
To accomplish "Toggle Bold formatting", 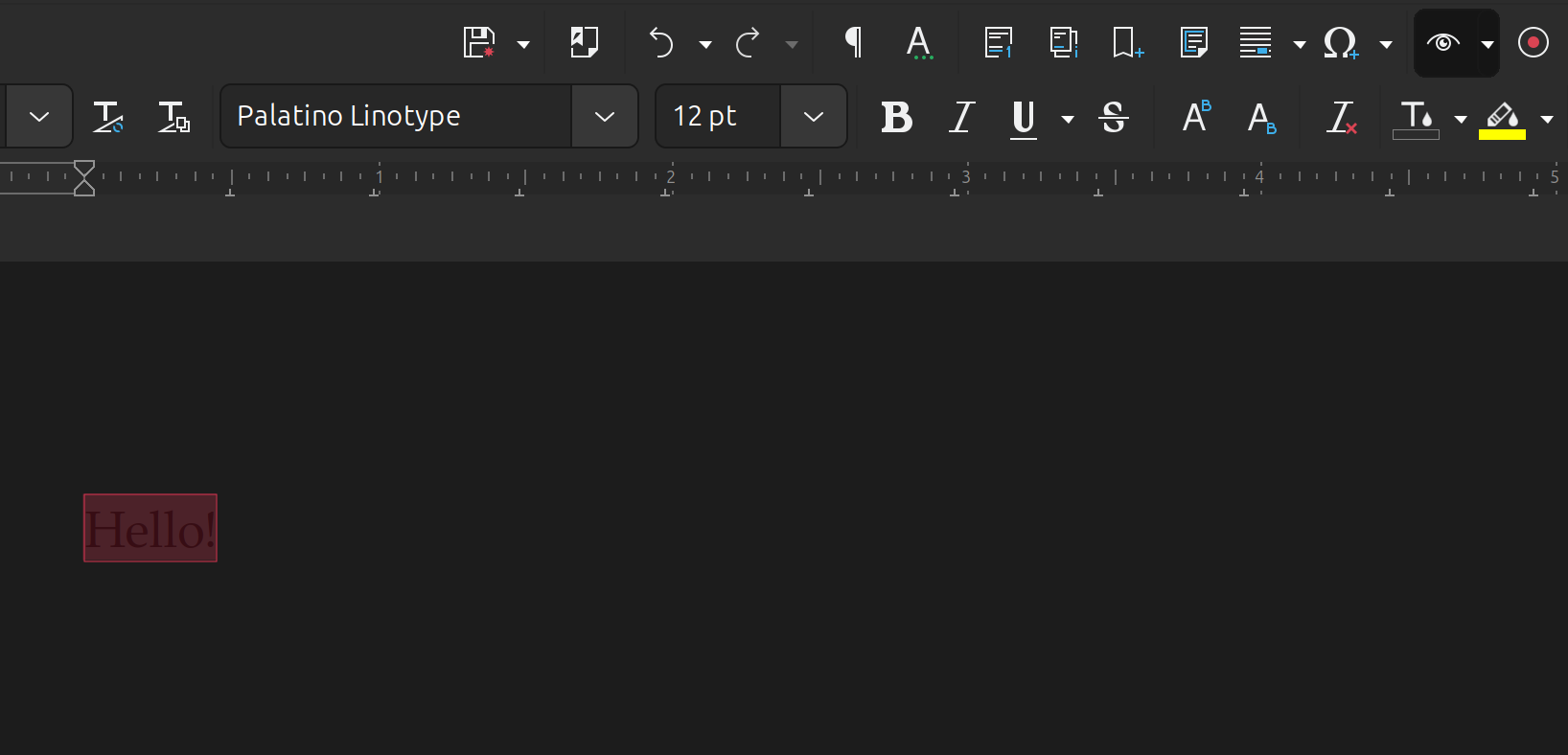I will [897, 117].
